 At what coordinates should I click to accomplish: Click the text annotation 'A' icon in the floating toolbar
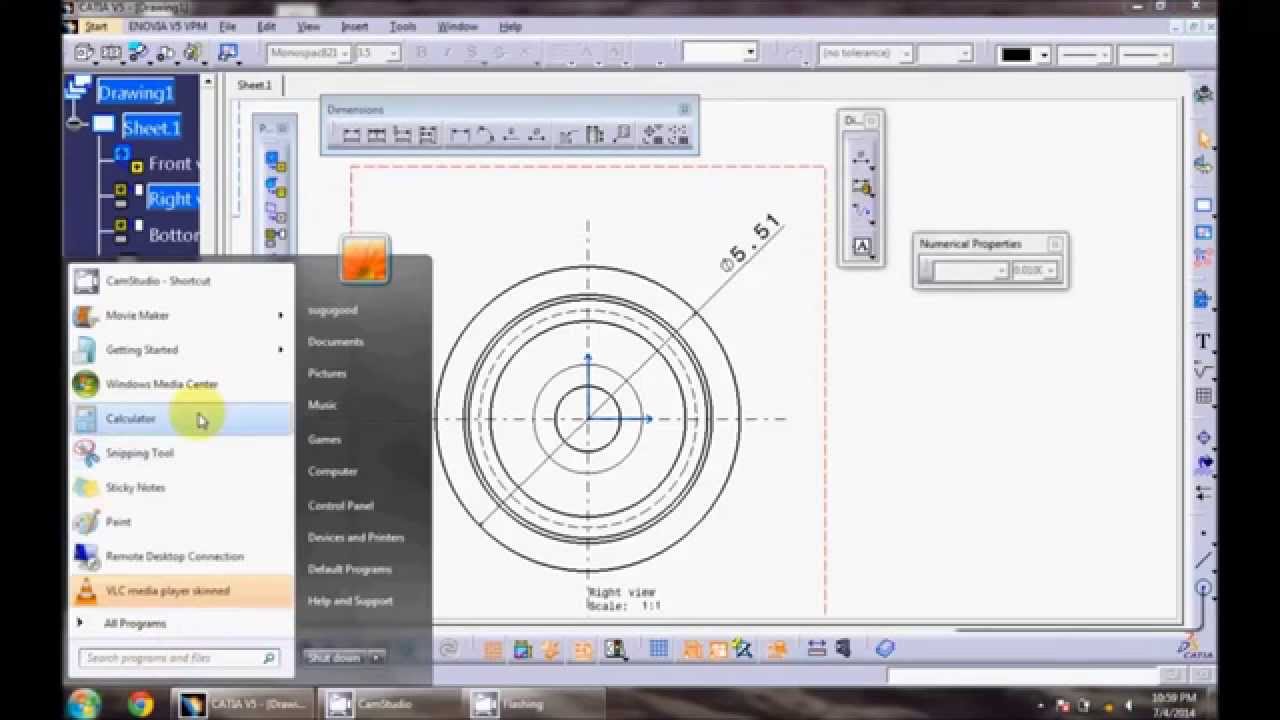click(x=861, y=246)
